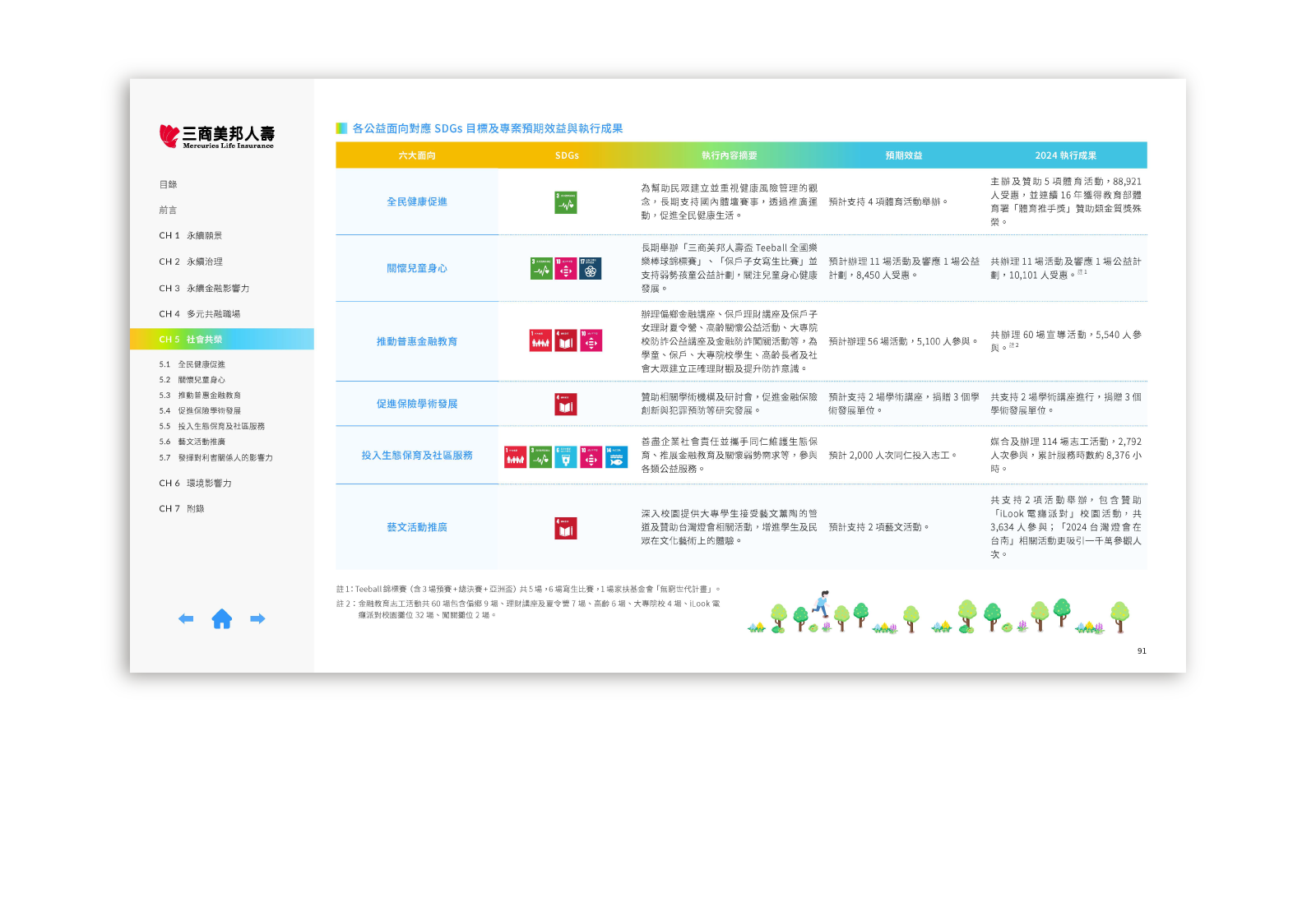Click the home icon in the sidebar
The width and height of the screenshot is (1316, 898).
pos(221,619)
